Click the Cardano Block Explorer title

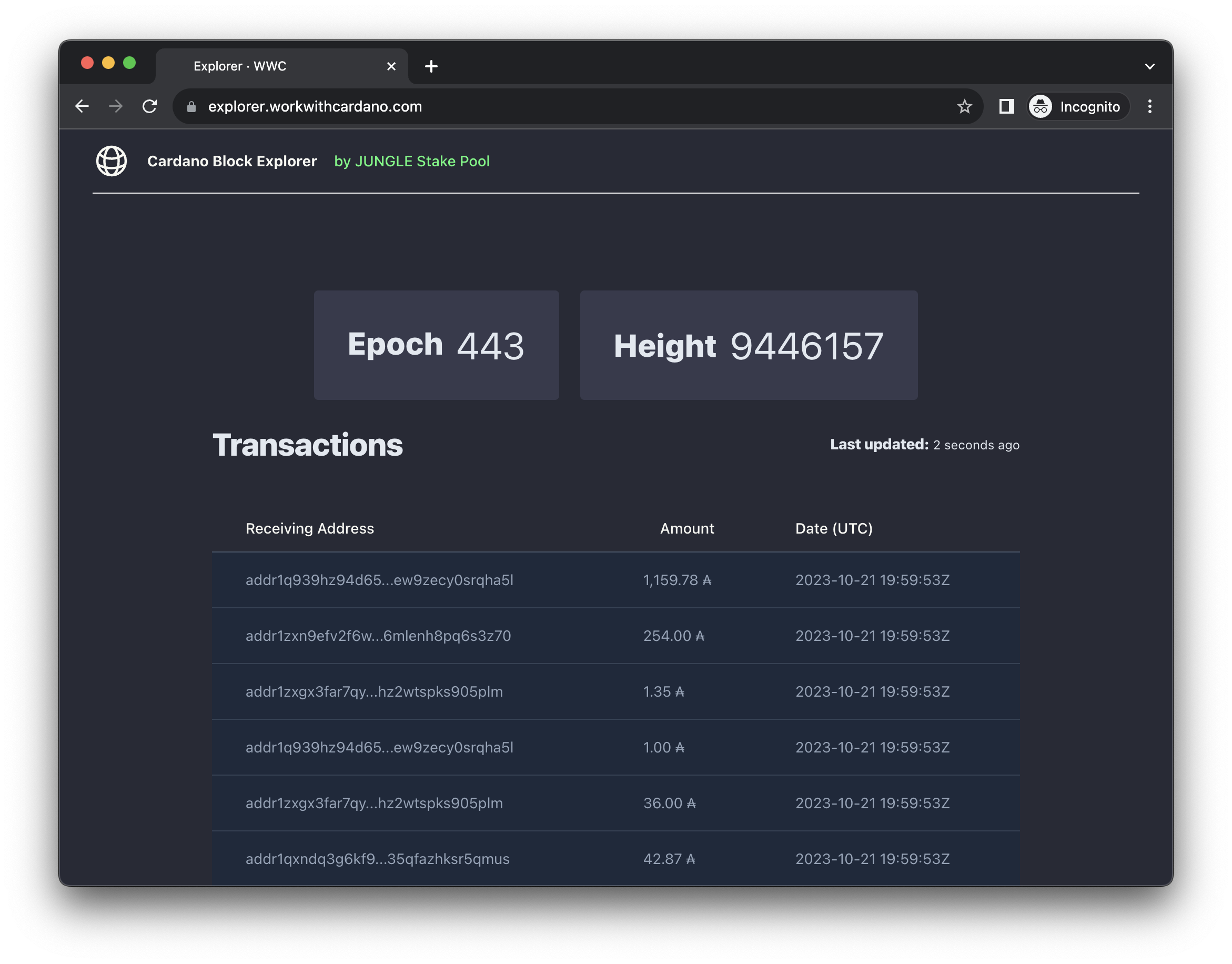(232, 162)
